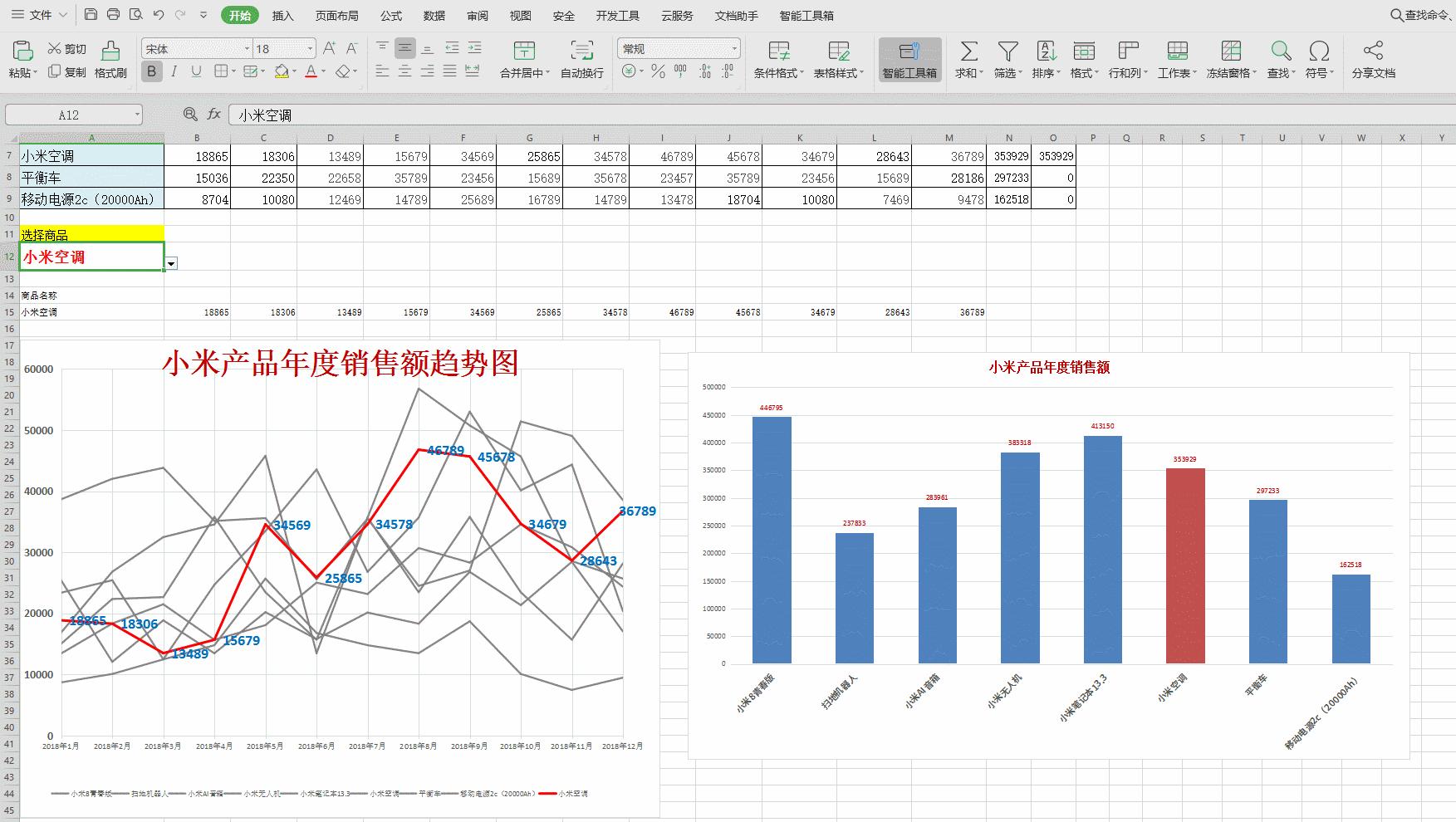Expand the quick access toolbar customize arrow
Viewport: 1456px width, 822px height.
pyautogui.click(x=203, y=15)
